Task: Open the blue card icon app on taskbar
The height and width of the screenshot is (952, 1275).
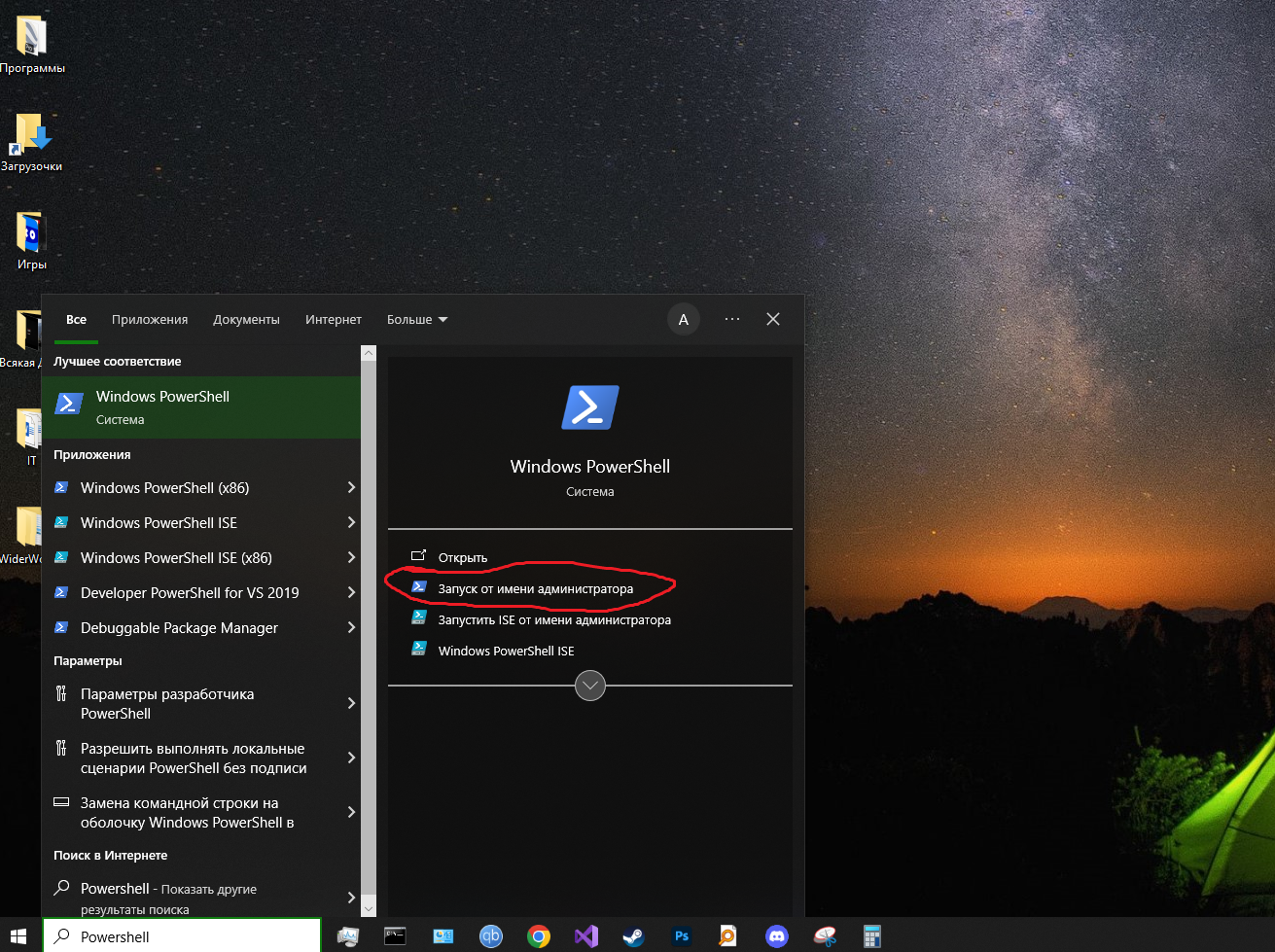Action: [443, 936]
